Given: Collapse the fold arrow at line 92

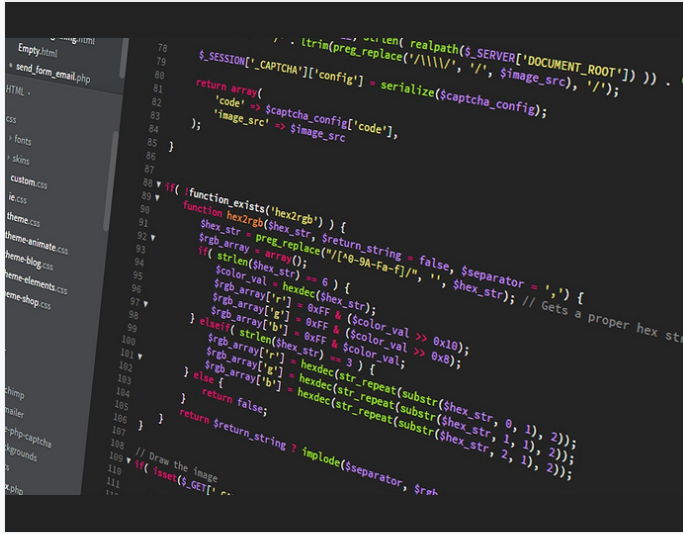Looking at the screenshot, I should (x=153, y=238).
